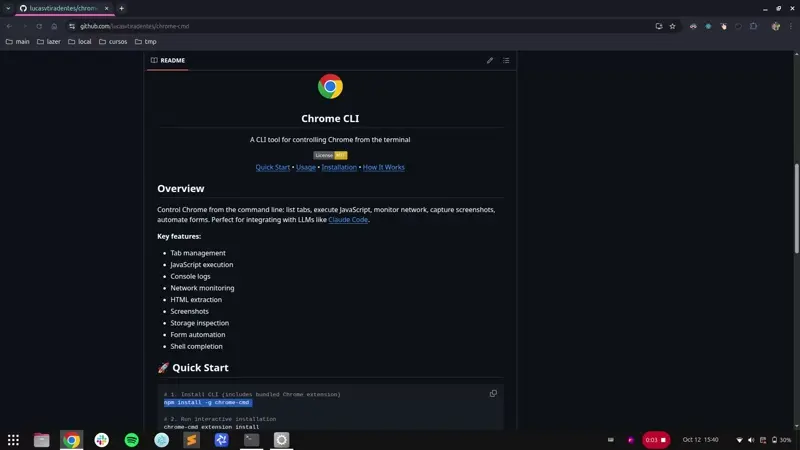Click the Tab management list item
Viewport: 800px width, 450px height.
tap(198, 253)
